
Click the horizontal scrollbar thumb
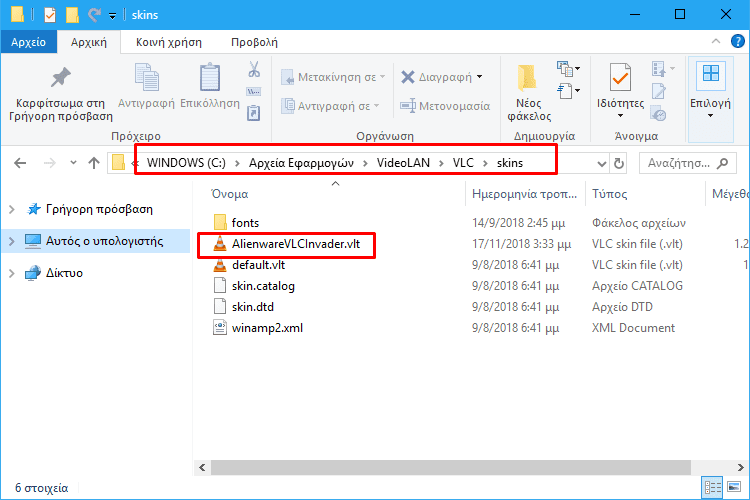451,467
